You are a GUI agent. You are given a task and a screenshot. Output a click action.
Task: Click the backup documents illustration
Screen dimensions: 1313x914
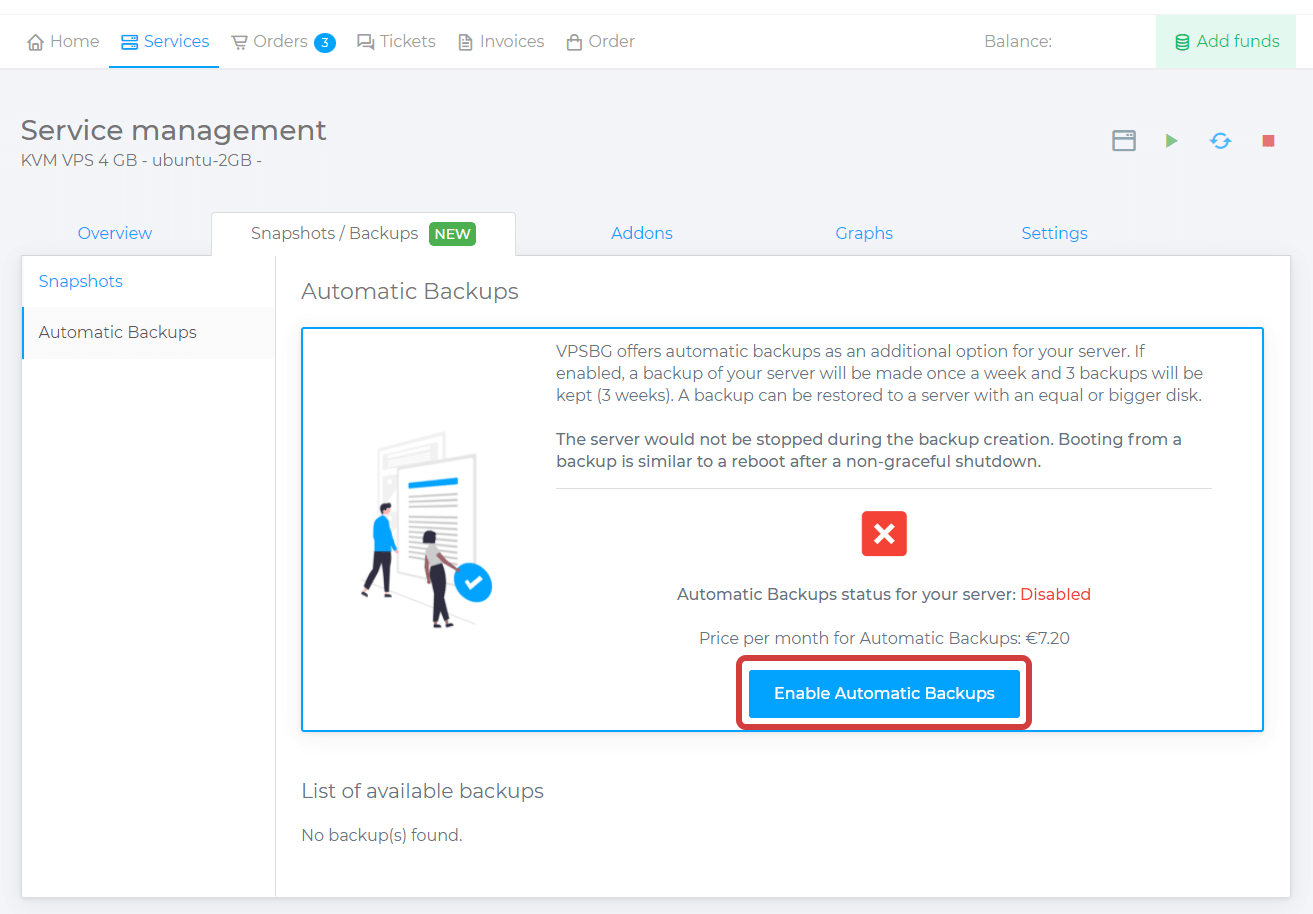click(x=427, y=529)
